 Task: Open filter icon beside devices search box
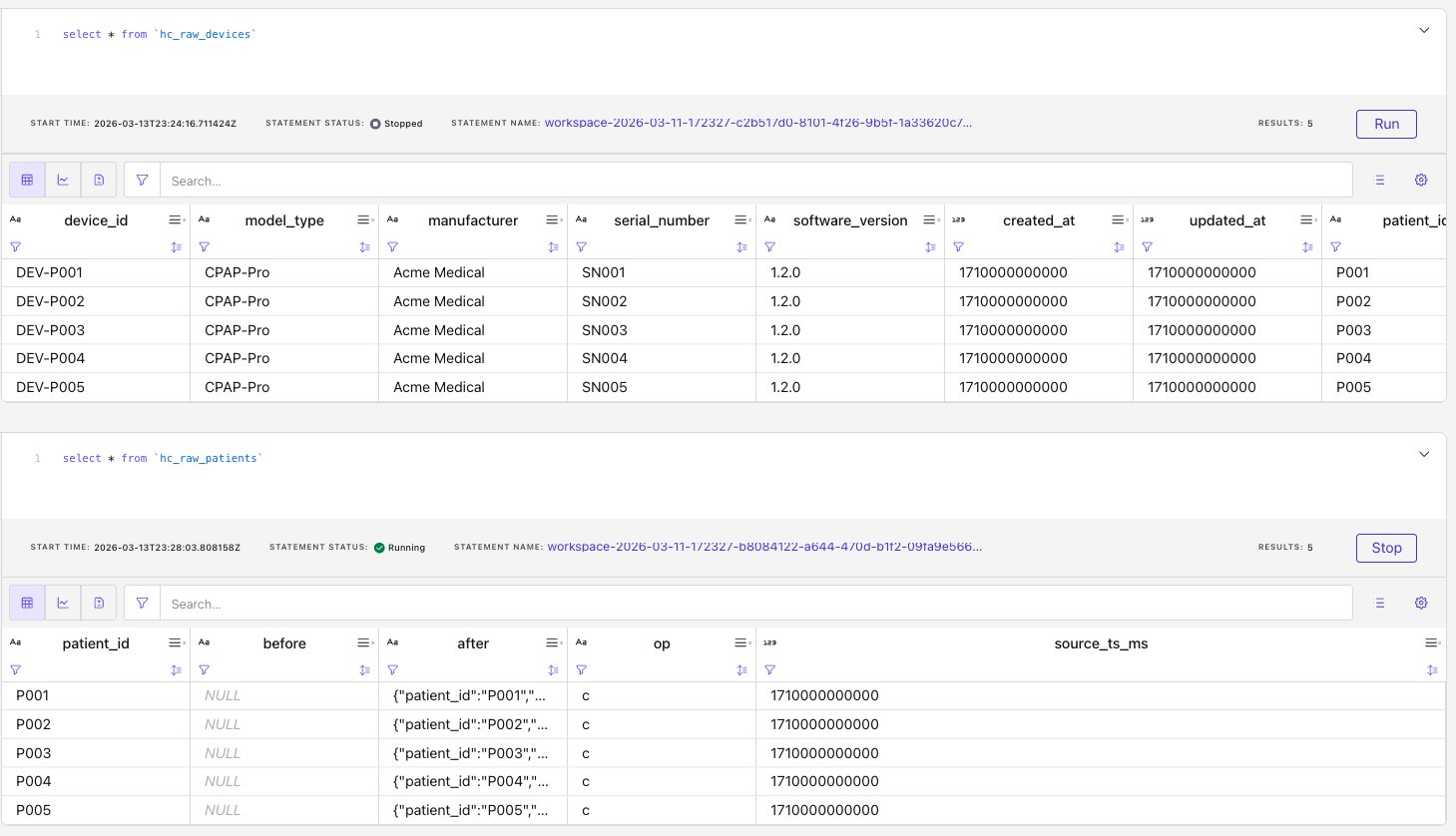pos(143,181)
